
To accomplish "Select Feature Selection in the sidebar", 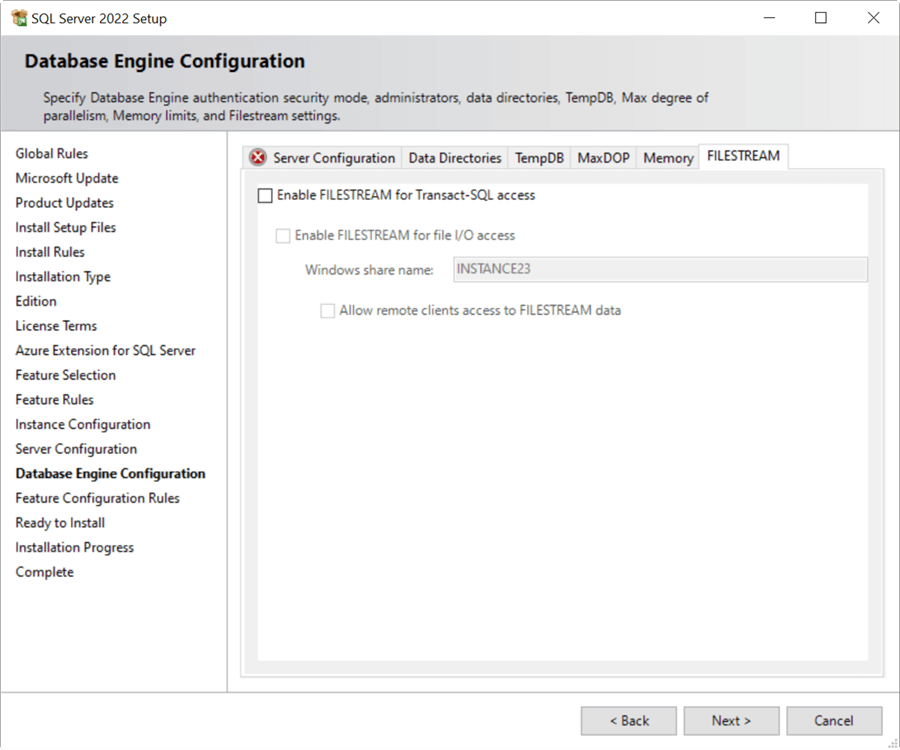I will 65,375.
